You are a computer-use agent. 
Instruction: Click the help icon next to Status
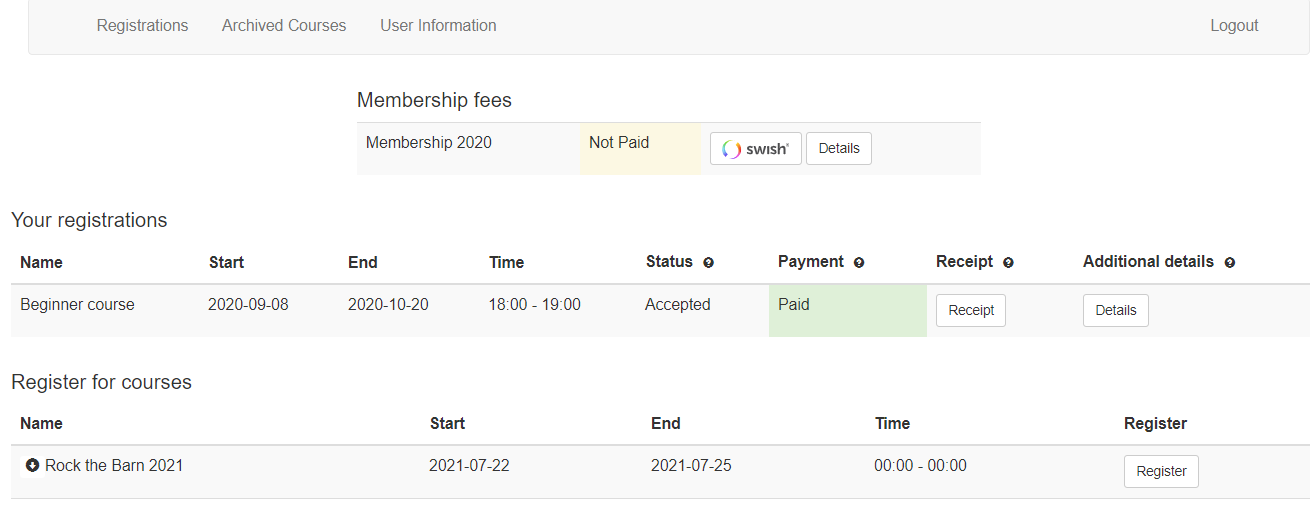tap(708, 262)
